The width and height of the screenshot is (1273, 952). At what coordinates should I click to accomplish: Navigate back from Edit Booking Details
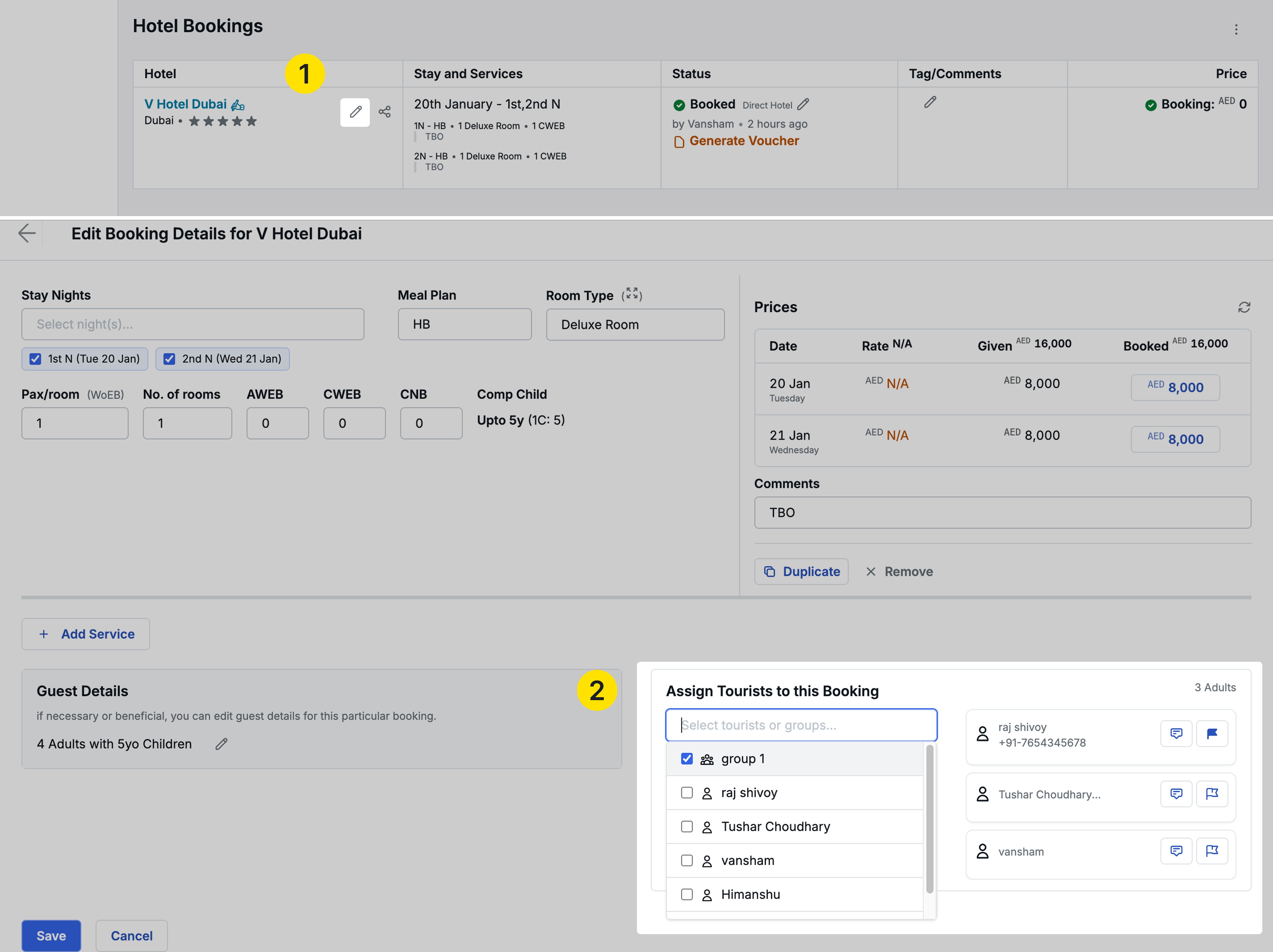tap(27, 233)
